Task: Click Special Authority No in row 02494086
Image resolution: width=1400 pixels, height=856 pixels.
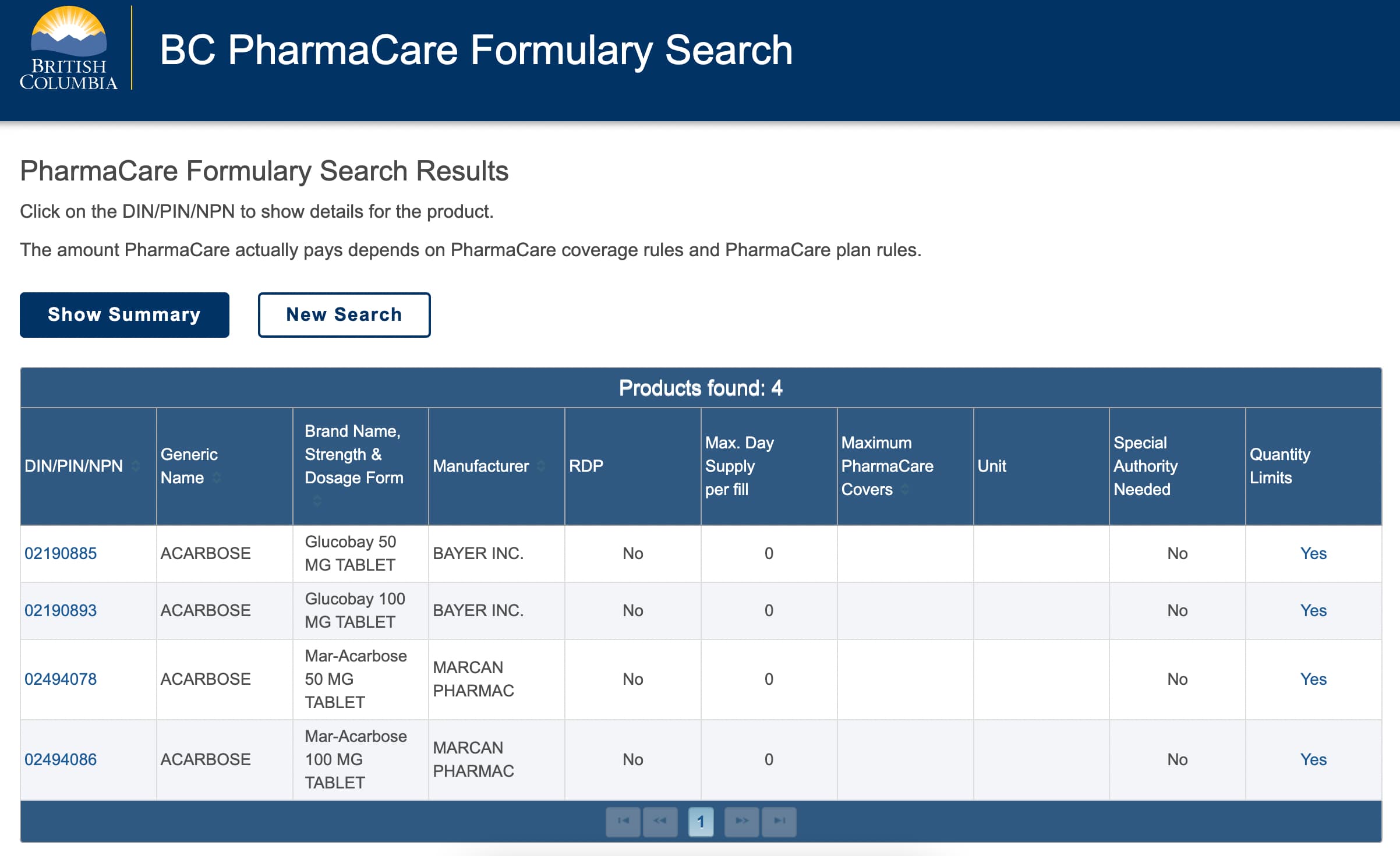Action: pyautogui.click(x=1177, y=759)
